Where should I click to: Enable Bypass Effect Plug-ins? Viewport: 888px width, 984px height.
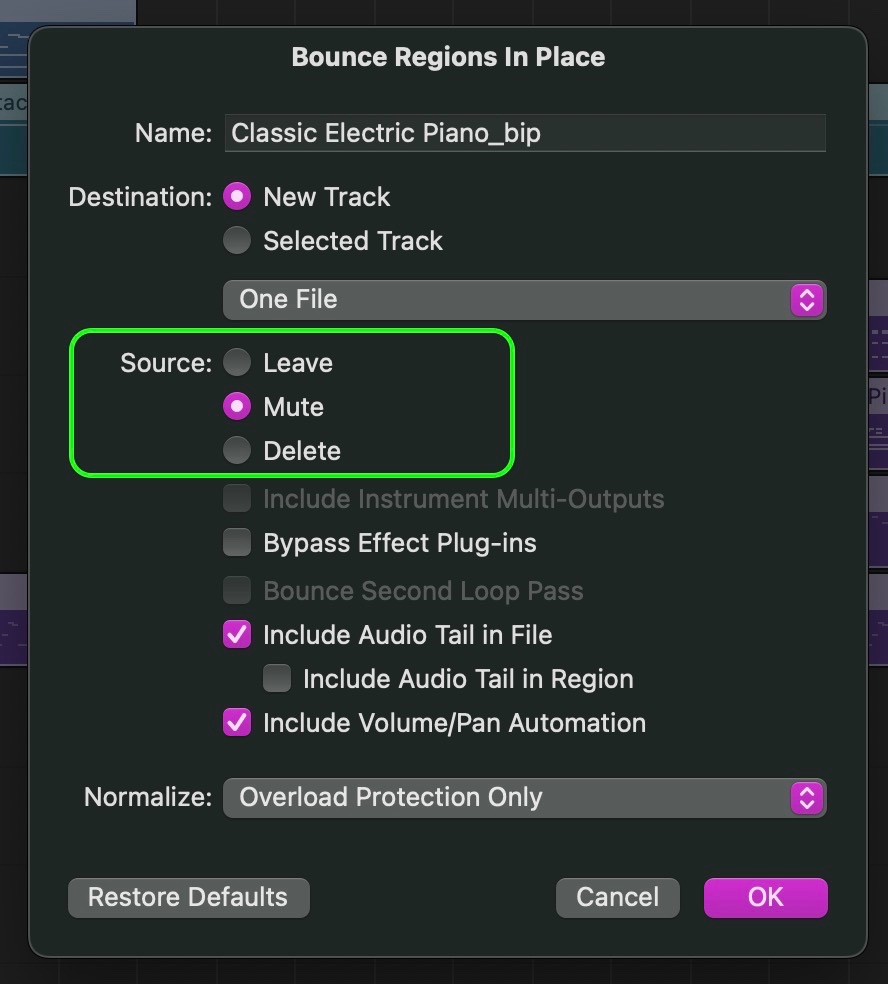tap(237, 543)
